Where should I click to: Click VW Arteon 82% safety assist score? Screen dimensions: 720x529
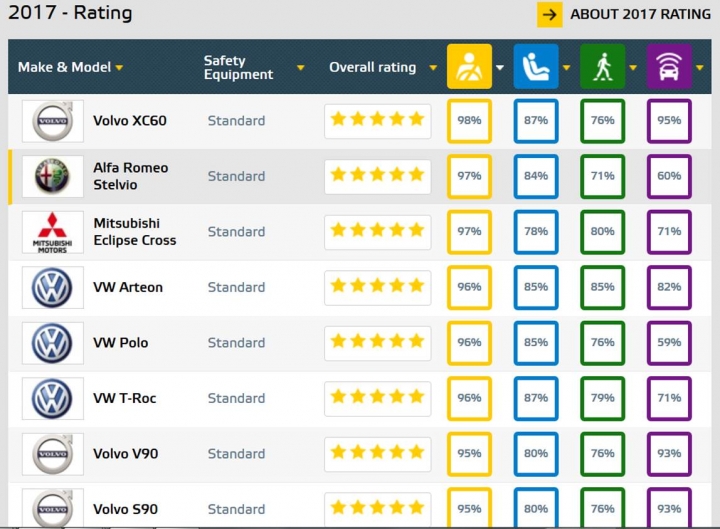[x=669, y=287]
